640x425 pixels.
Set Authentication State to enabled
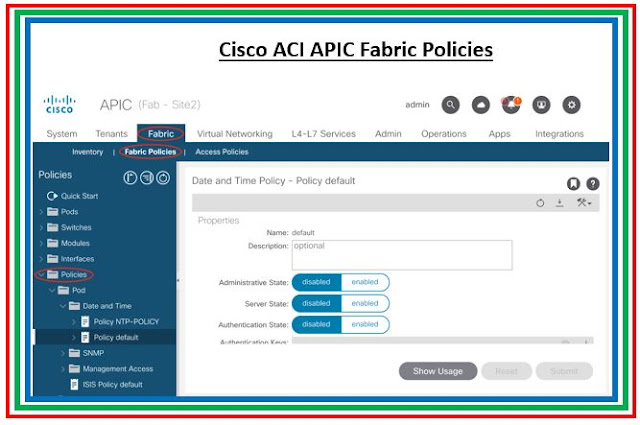(365, 324)
